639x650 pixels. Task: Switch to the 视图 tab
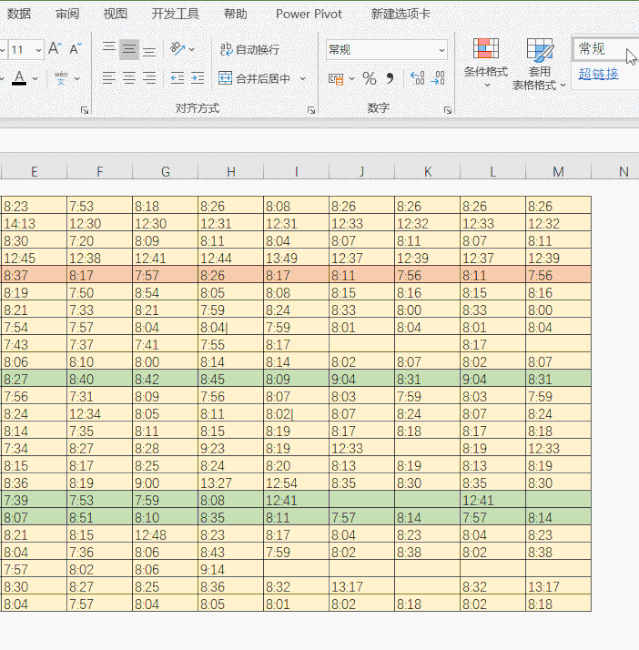115,14
